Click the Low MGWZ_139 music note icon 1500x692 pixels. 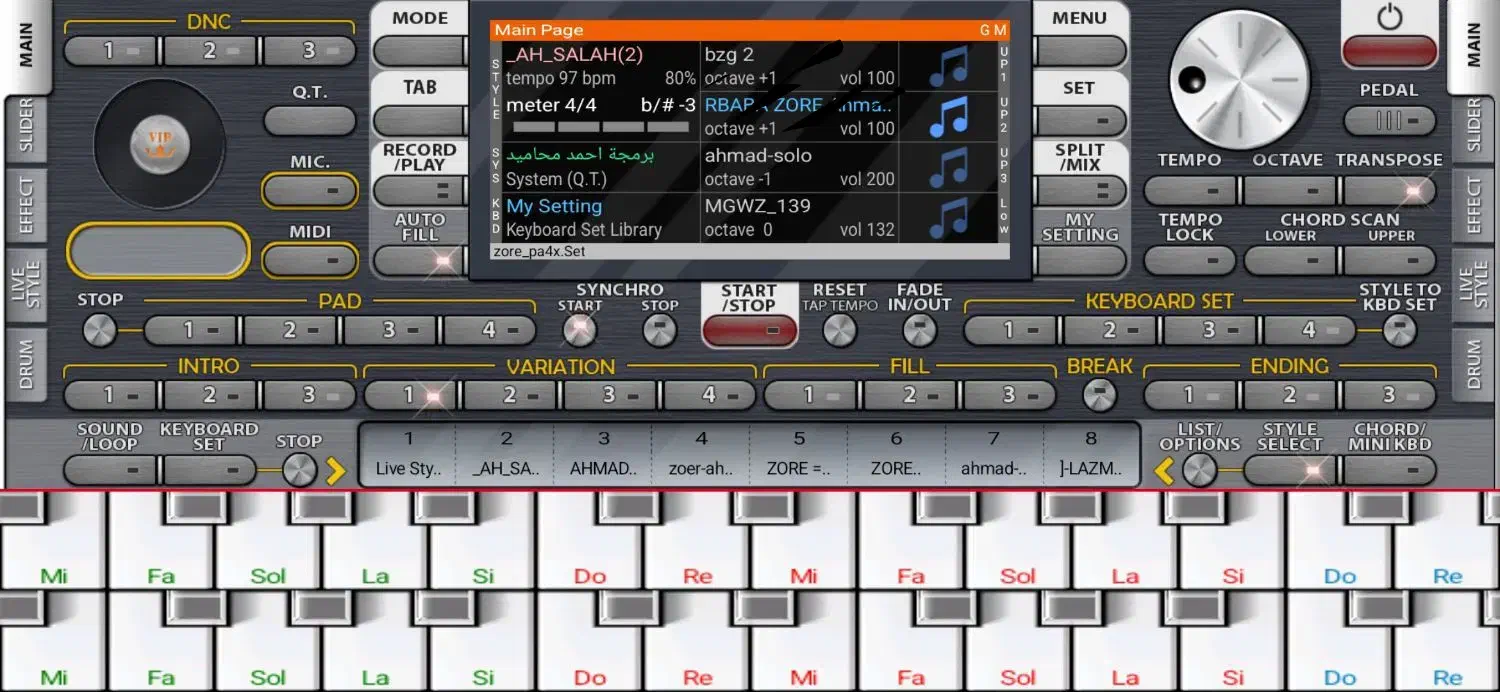(947, 218)
